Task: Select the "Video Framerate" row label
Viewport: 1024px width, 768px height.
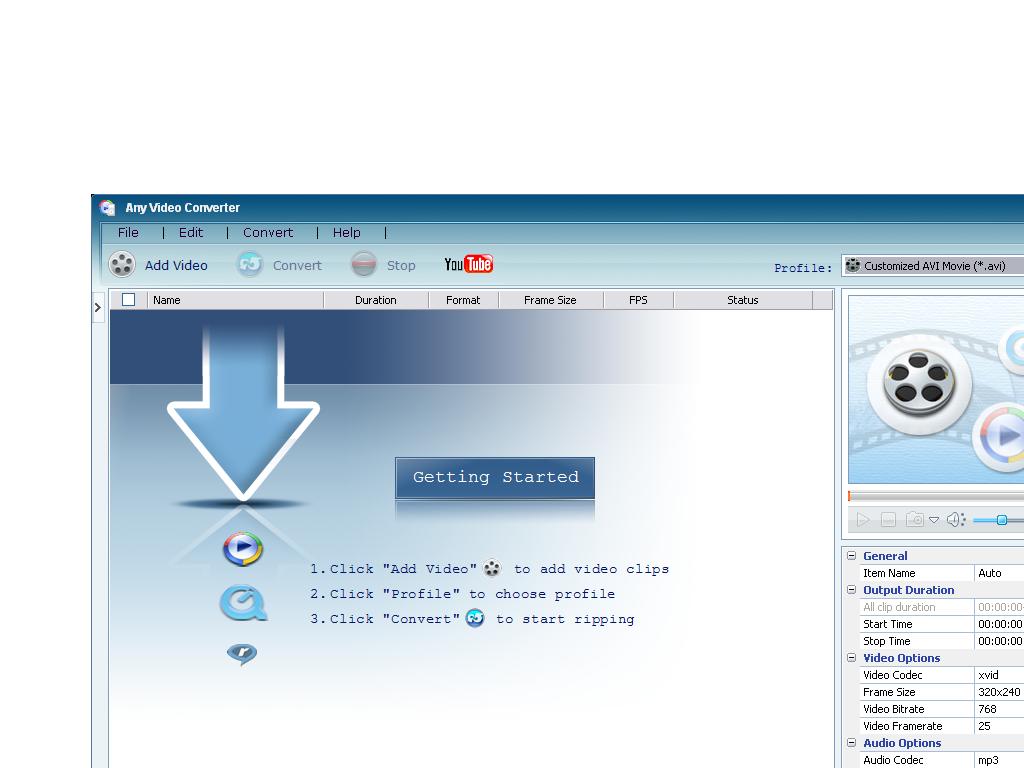Action: tap(903, 726)
